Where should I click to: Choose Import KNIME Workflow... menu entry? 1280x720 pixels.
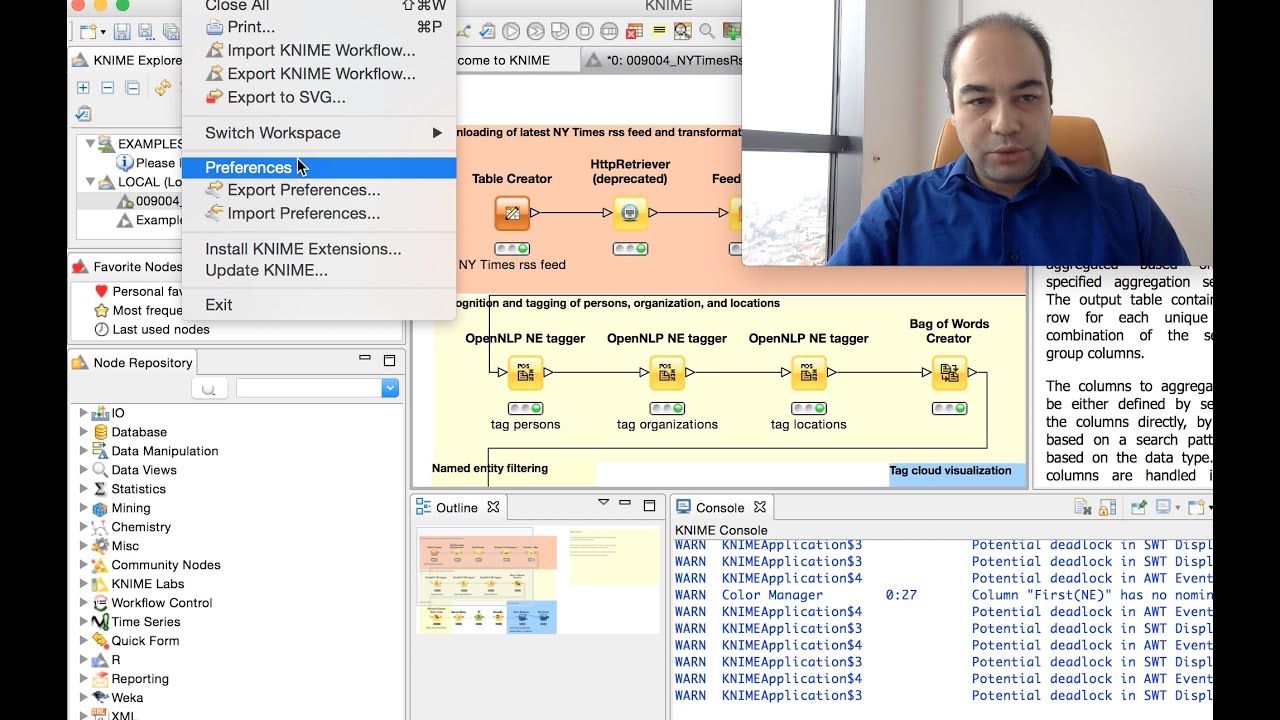coord(319,50)
